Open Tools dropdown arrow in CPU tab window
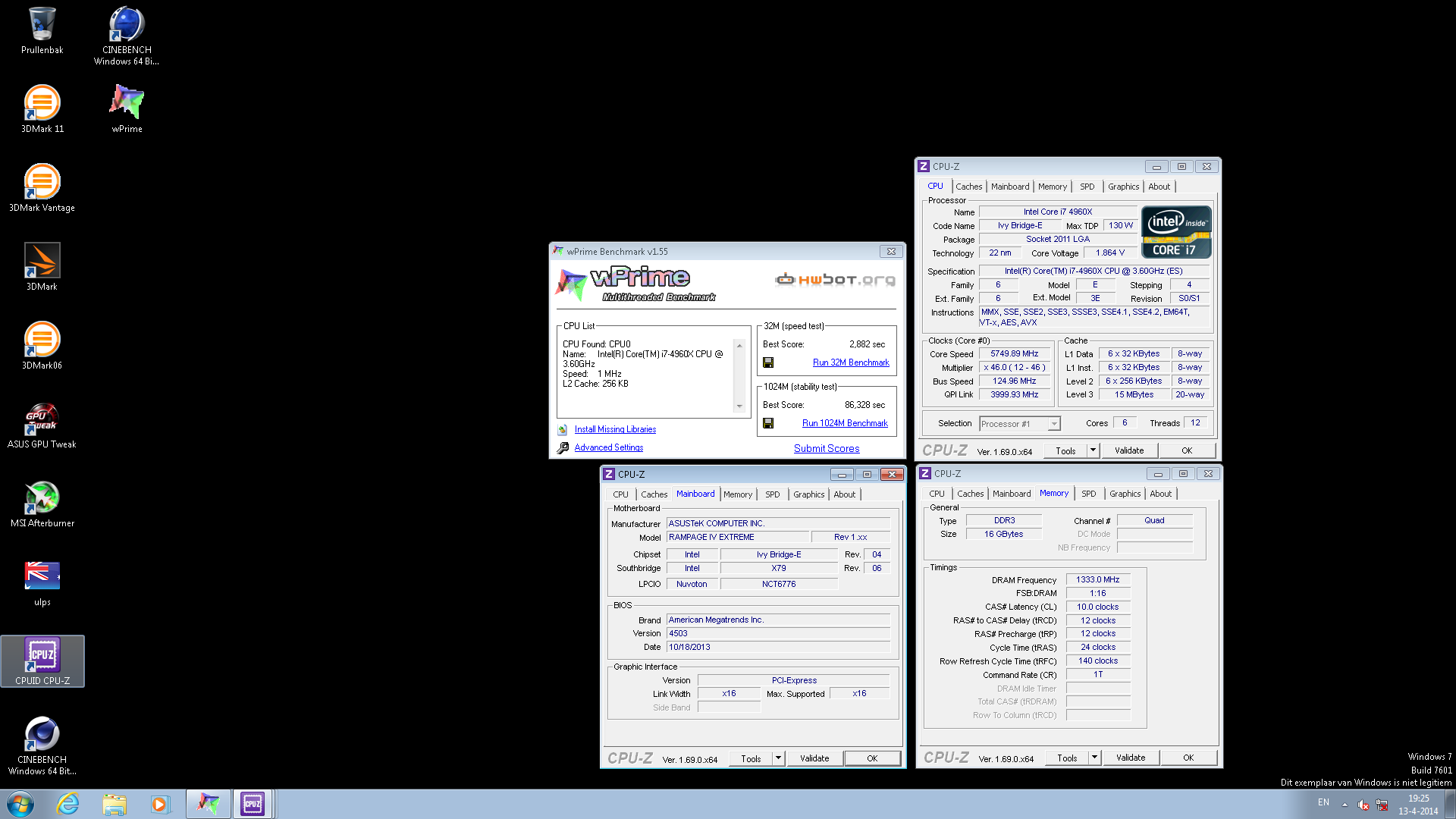1456x819 pixels. click(1093, 450)
